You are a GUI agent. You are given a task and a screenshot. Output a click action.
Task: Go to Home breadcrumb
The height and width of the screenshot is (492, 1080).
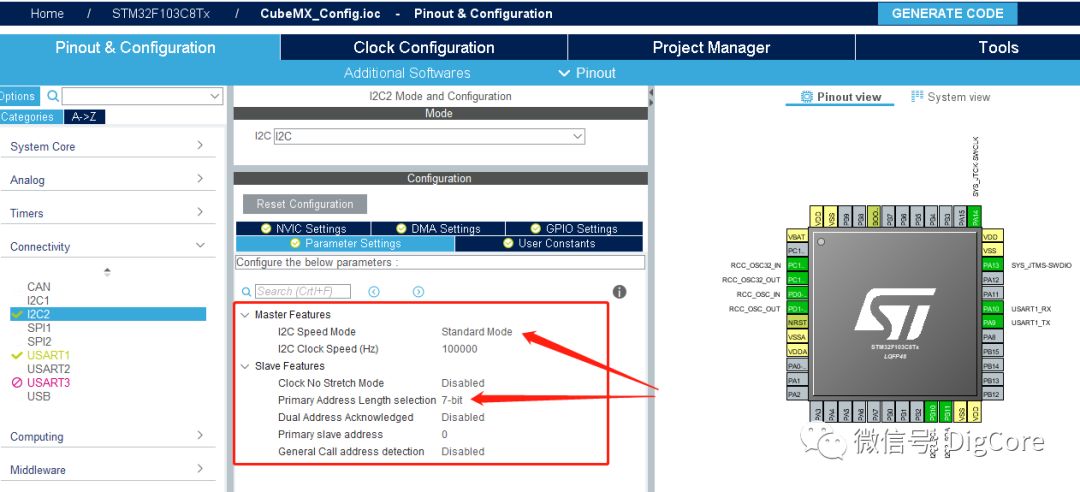tap(47, 14)
